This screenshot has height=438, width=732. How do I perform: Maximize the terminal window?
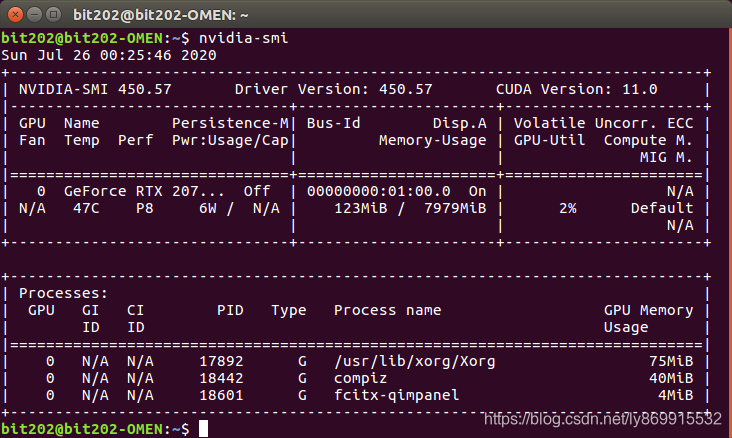tap(53, 14)
